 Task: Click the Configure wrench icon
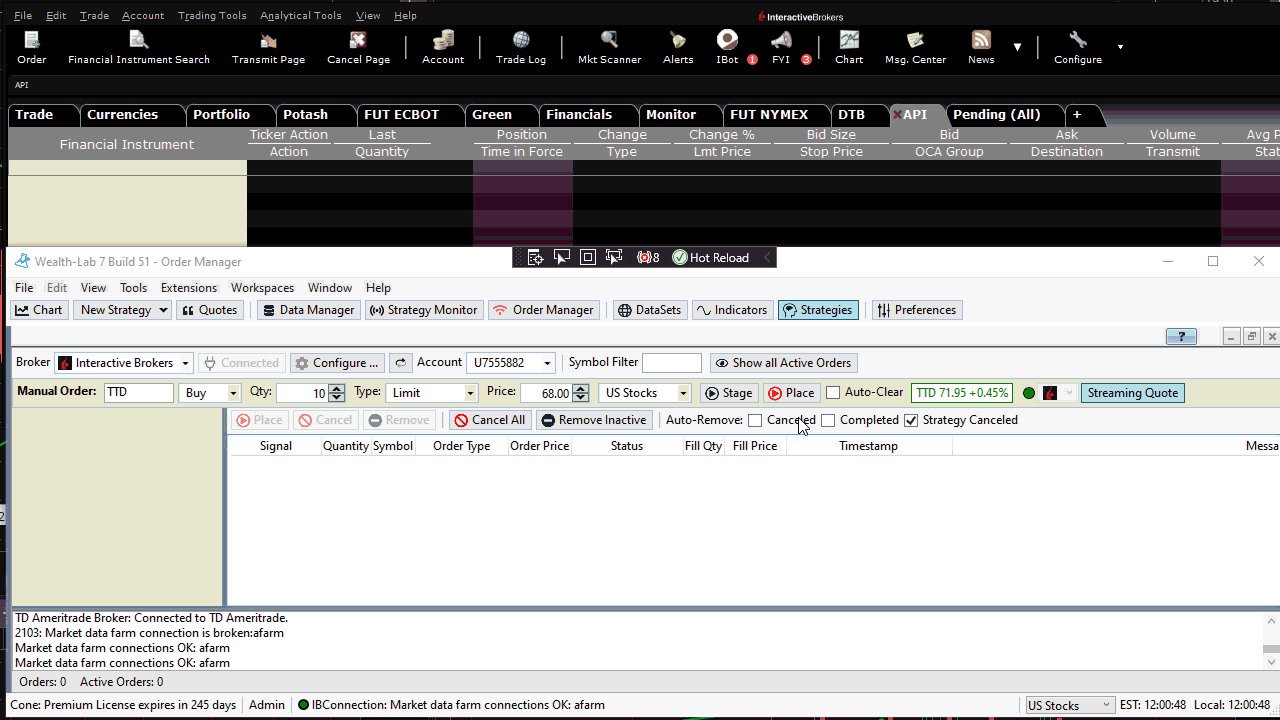click(1078, 46)
